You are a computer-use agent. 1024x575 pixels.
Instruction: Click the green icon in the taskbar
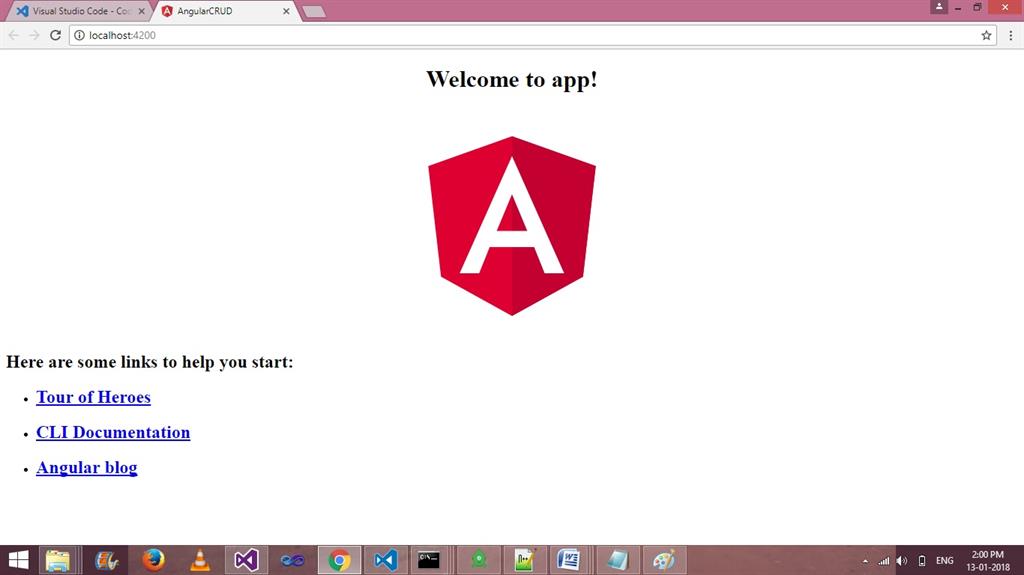(479, 560)
